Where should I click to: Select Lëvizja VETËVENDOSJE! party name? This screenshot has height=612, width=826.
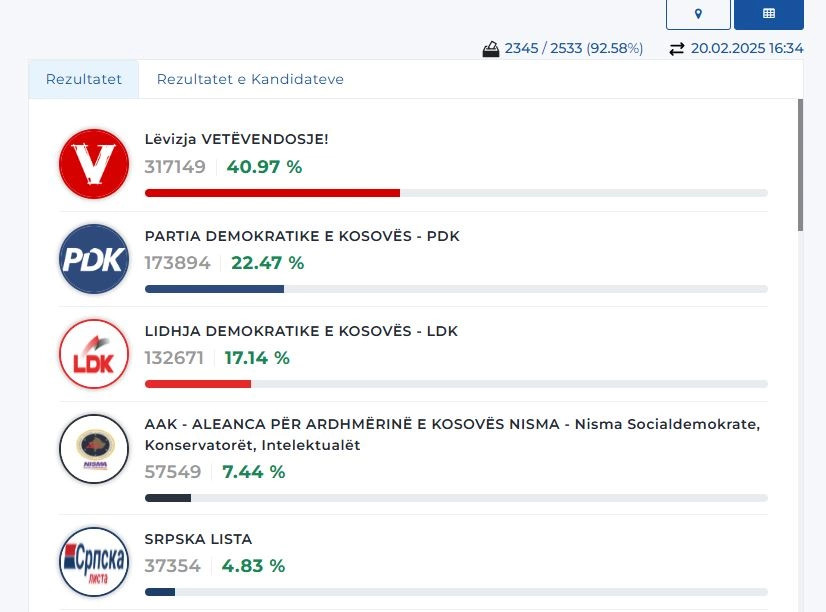(x=237, y=139)
